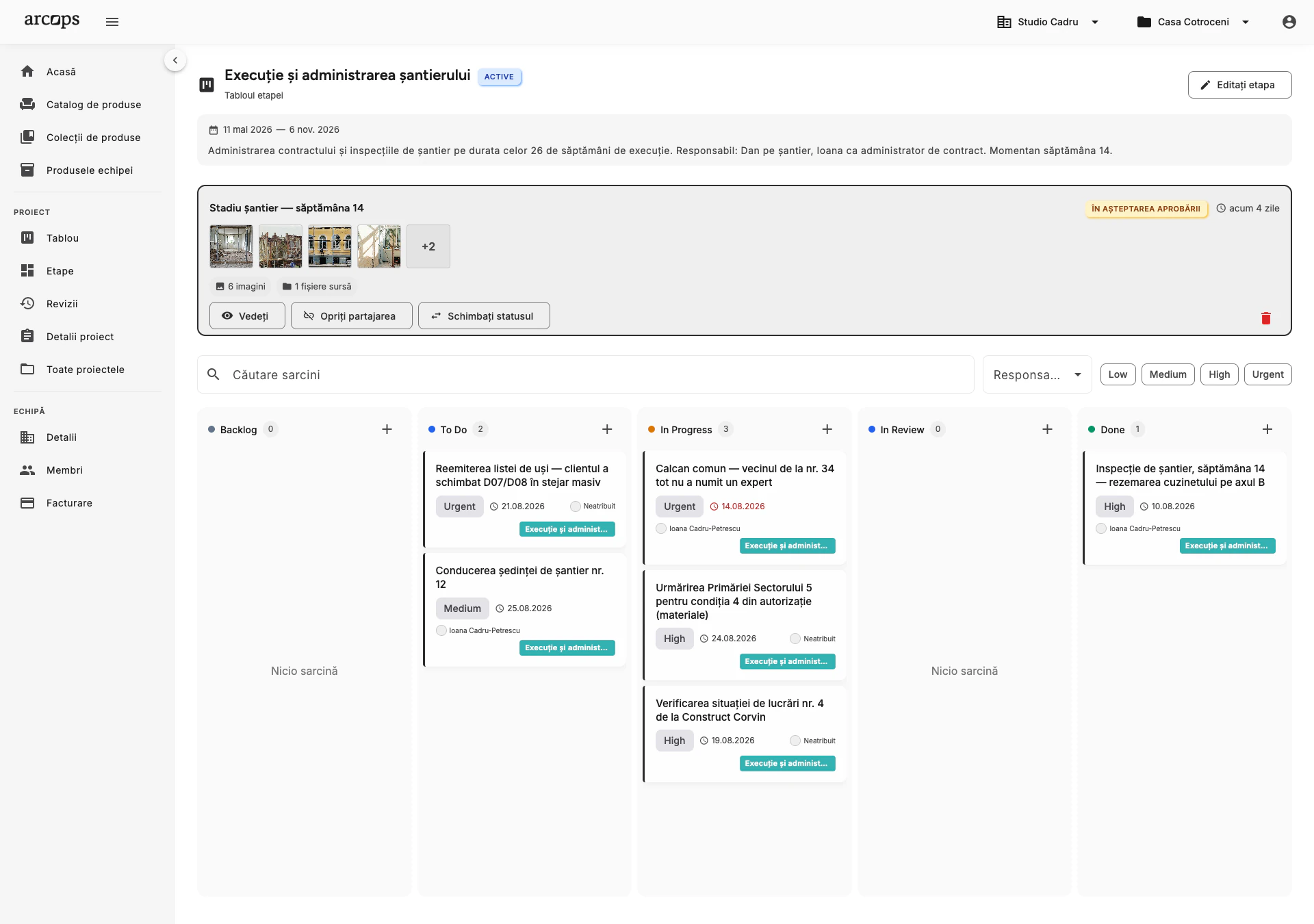
Task: Open Produsele echipei
Action: tap(88, 170)
